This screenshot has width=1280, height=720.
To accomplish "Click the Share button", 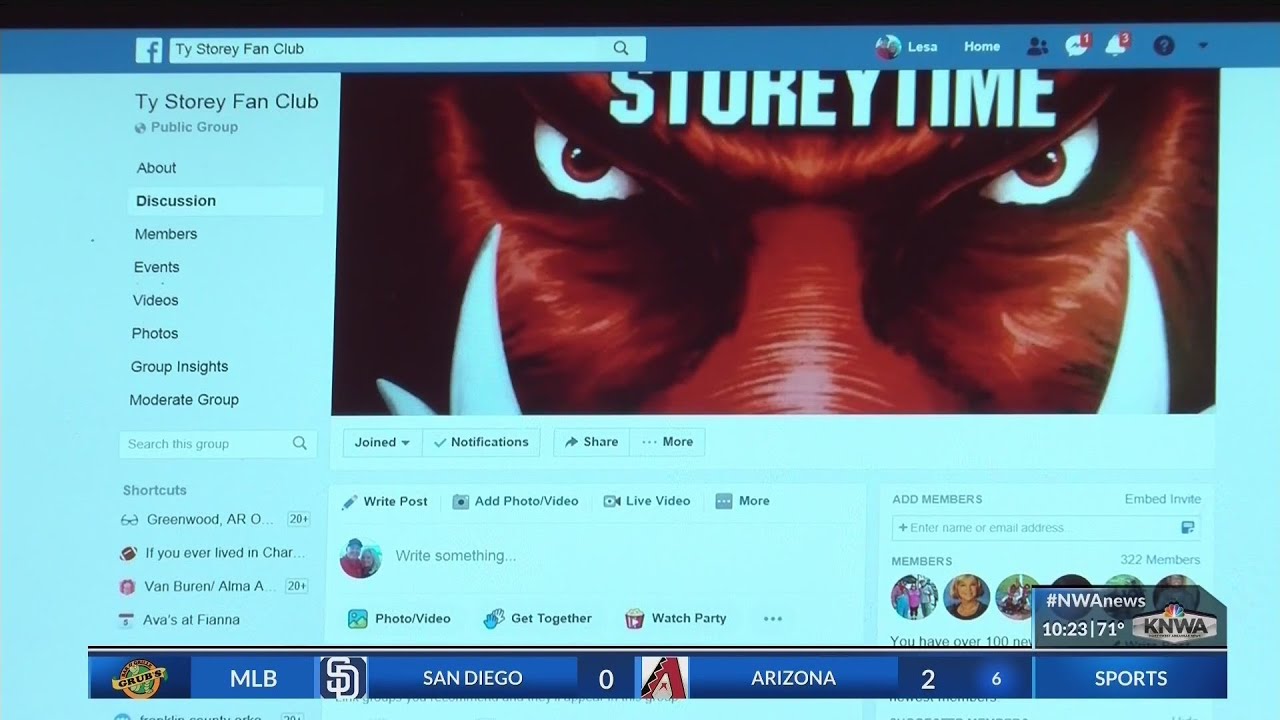I will pyautogui.click(x=591, y=442).
